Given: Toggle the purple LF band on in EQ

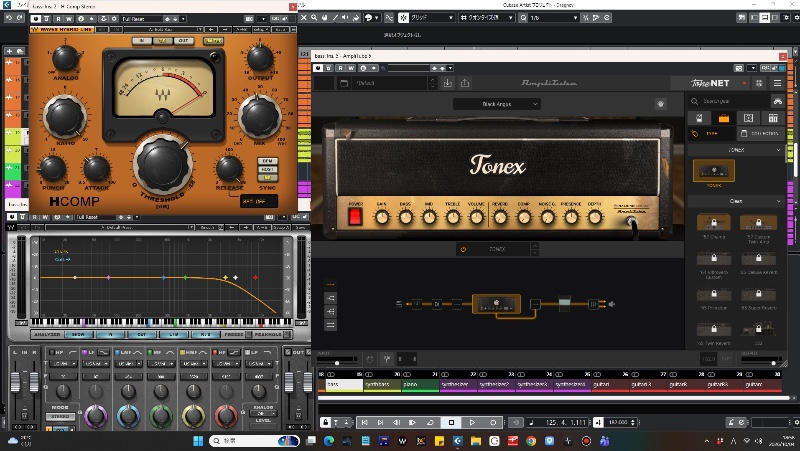Looking at the screenshot, I should click(84, 352).
